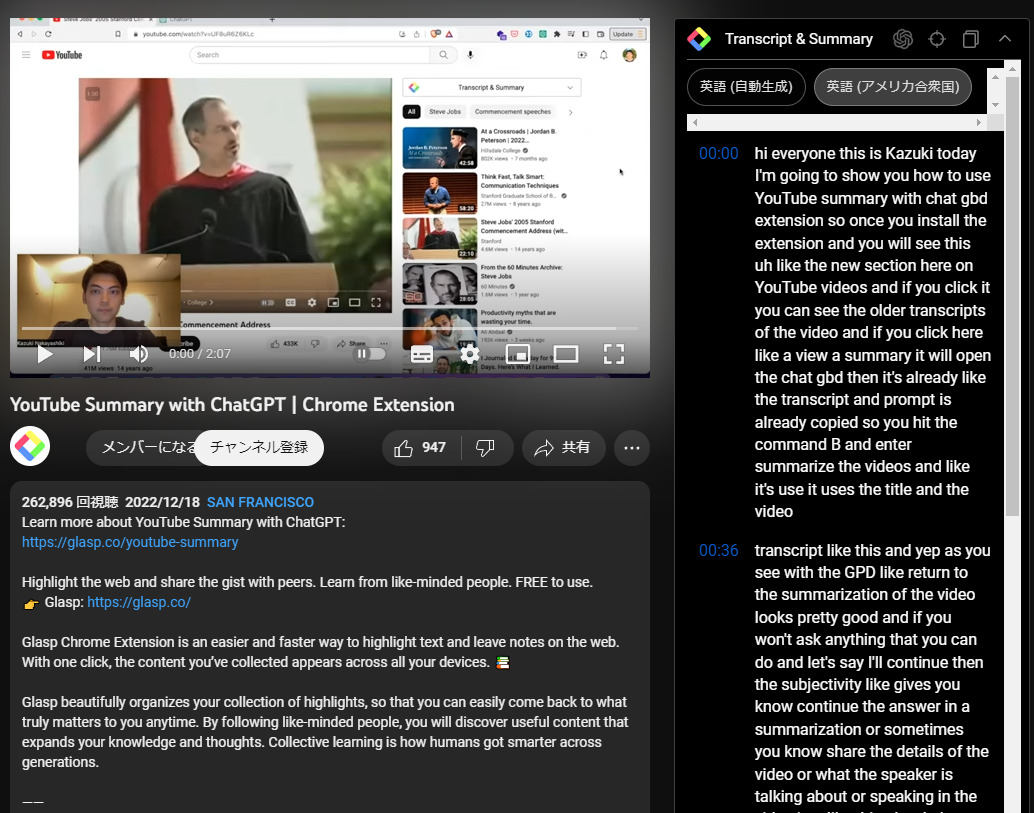Select the 英語 (自動生成) transcript language
The height and width of the screenshot is (813, 1034).
[746, 87]
